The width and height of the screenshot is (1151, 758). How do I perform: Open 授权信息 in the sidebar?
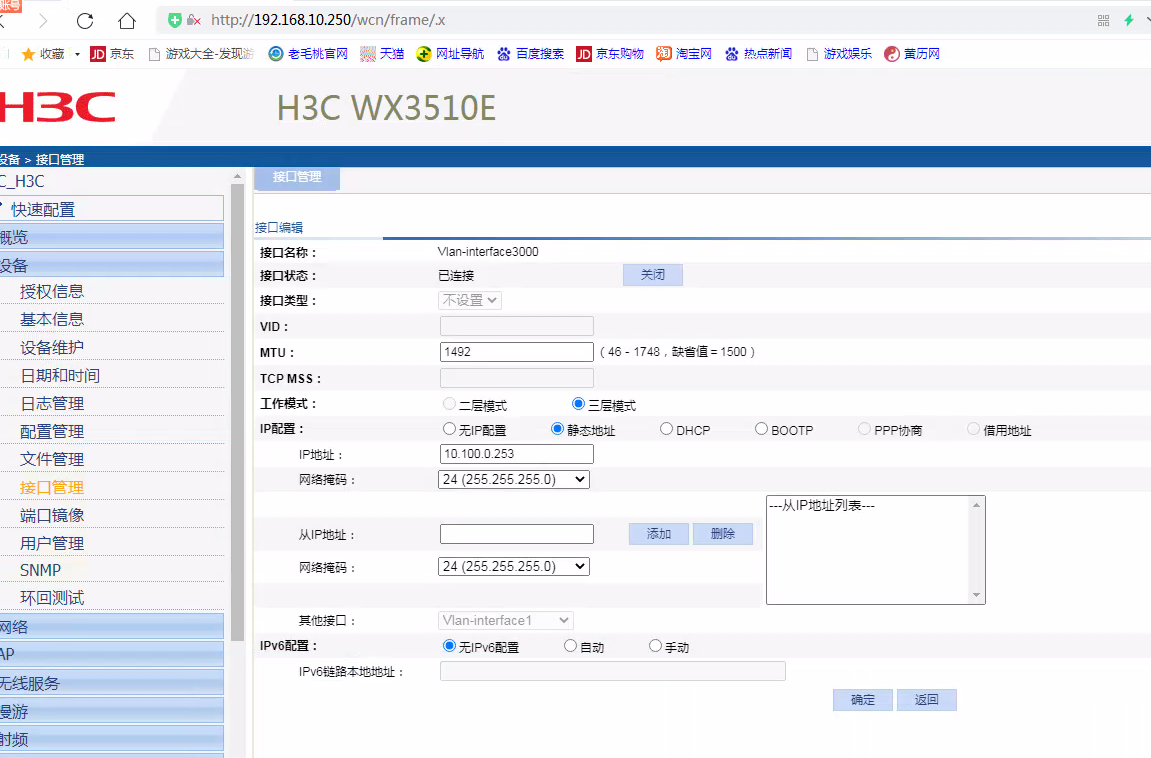52,291
